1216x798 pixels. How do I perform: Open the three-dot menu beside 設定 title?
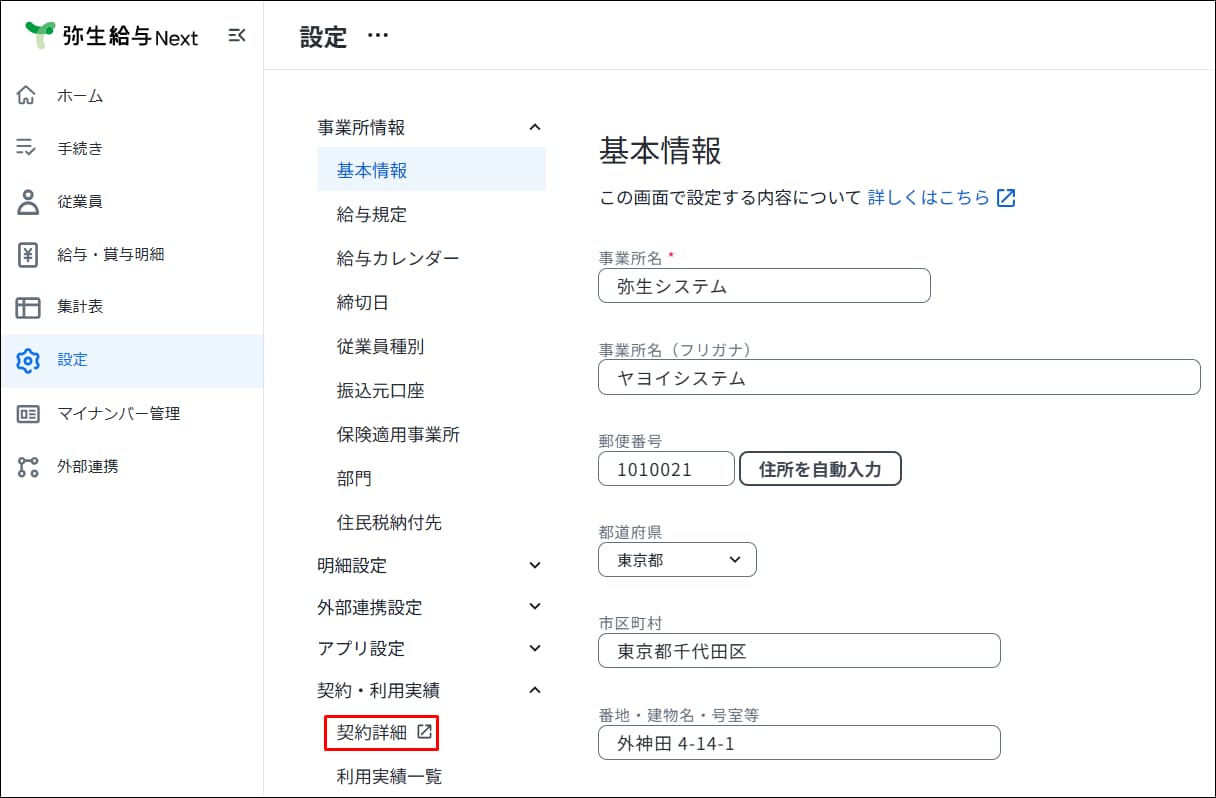click(377, 36)
